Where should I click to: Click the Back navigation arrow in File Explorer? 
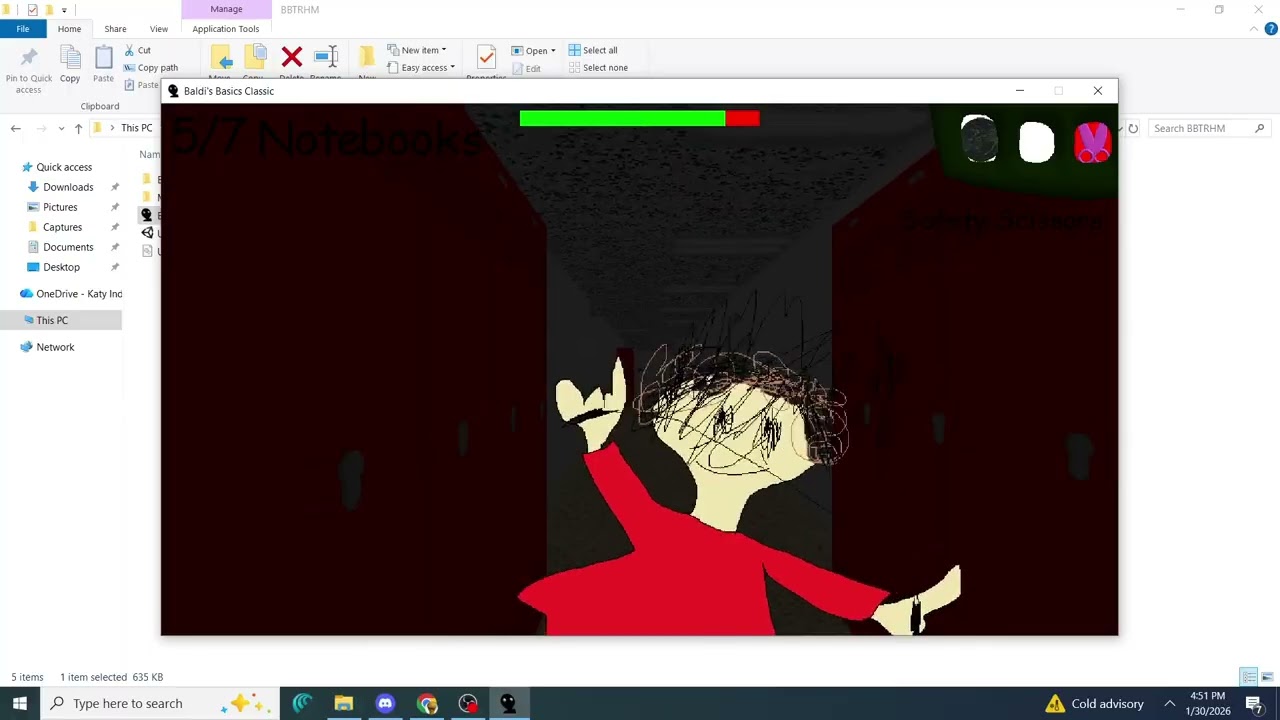point(15,128)
